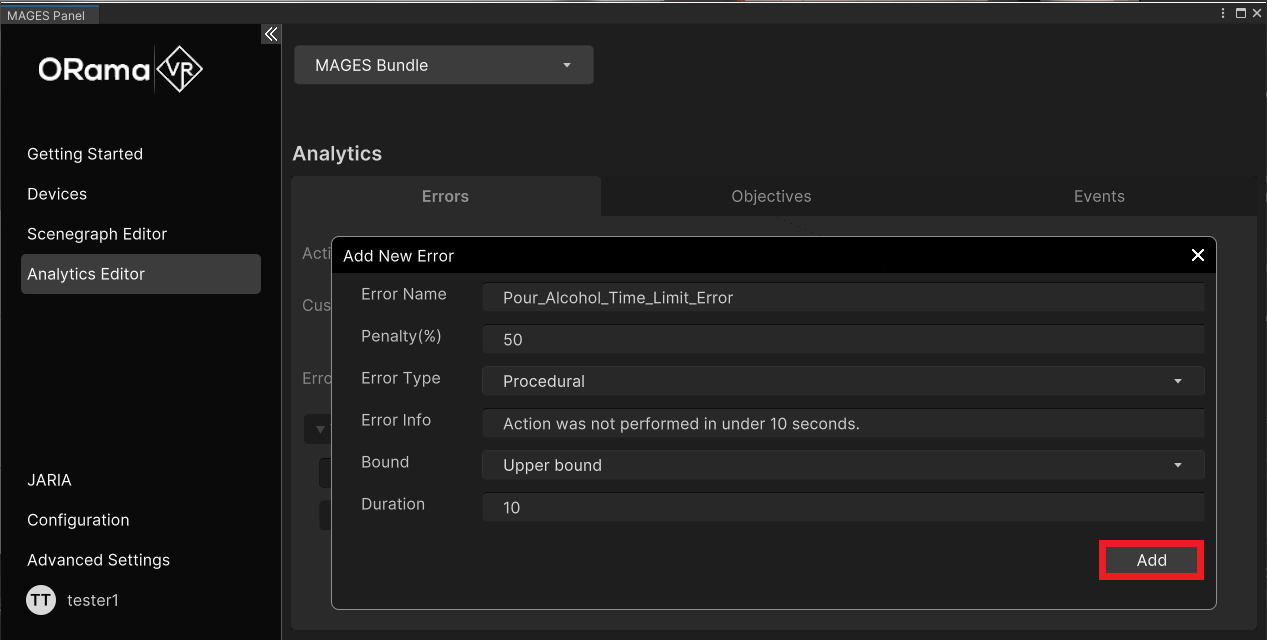Screen dimensions: 1267x640
Task: Click the Error Name input field
Action: [x=842, y=297]
